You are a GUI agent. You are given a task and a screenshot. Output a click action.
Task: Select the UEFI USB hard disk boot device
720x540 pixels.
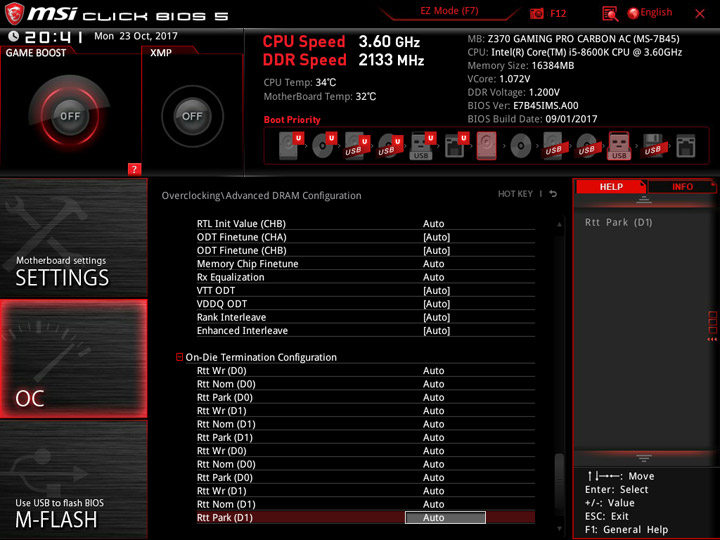(357, 146)
